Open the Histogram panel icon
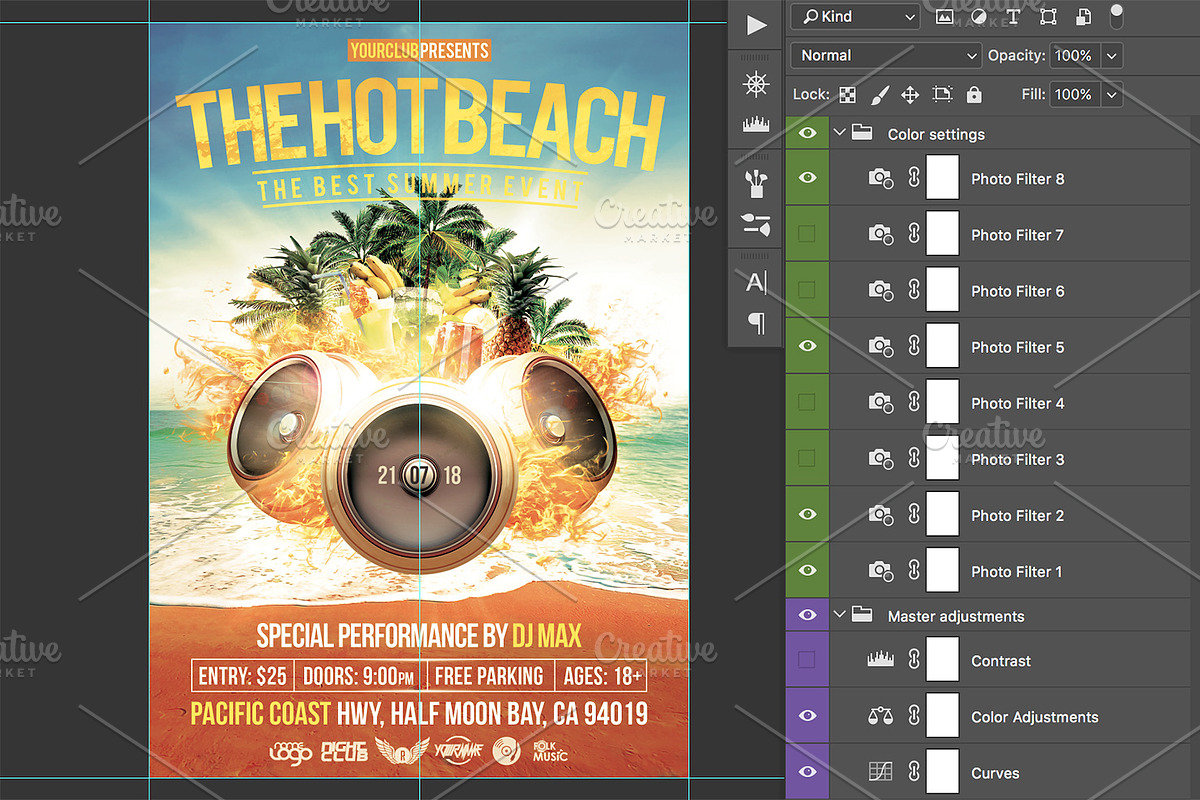 [x=757, y=125]
